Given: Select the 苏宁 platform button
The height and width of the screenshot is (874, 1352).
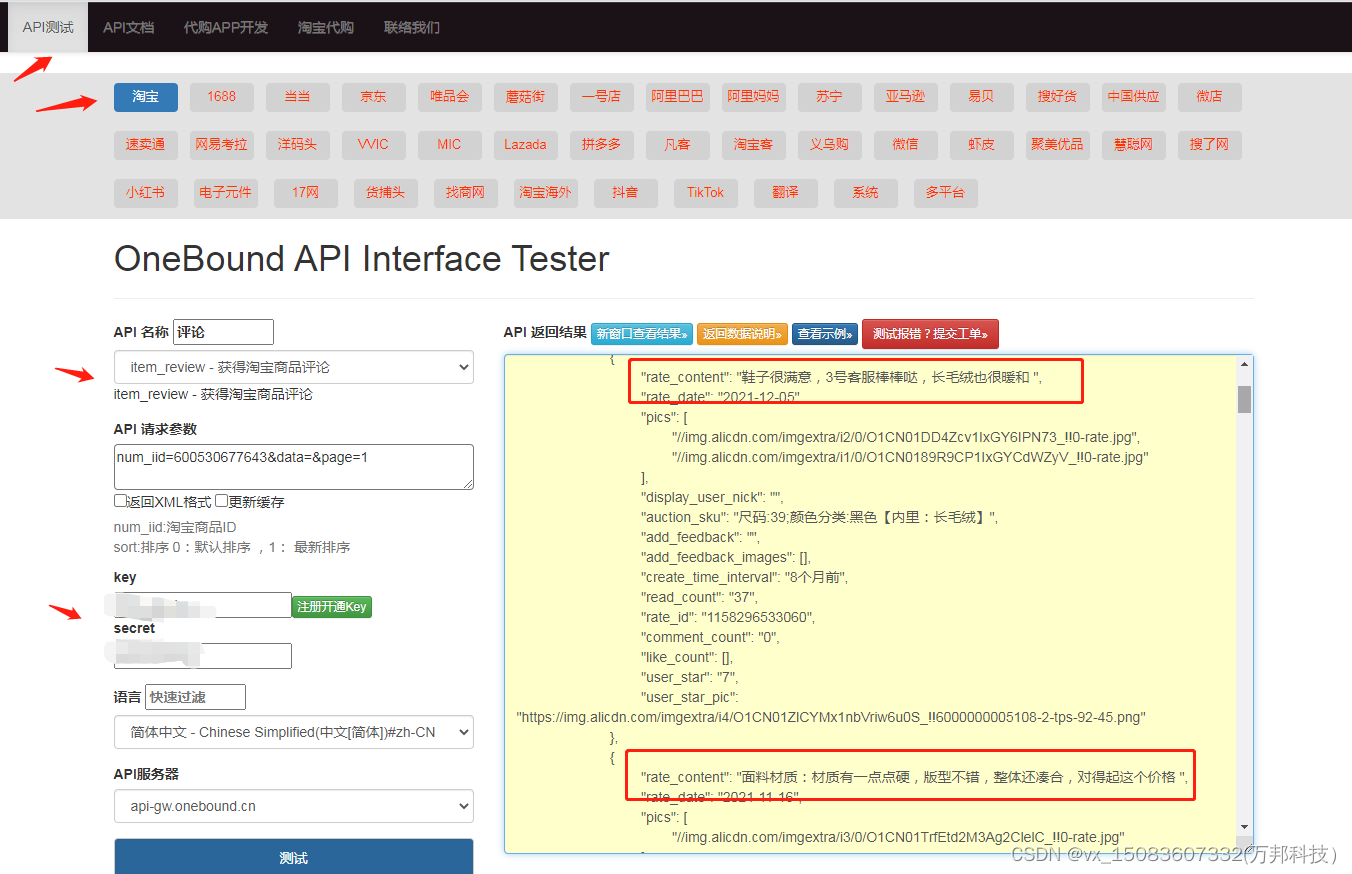Looking at the screenshot, I should [x=830, y=97].
